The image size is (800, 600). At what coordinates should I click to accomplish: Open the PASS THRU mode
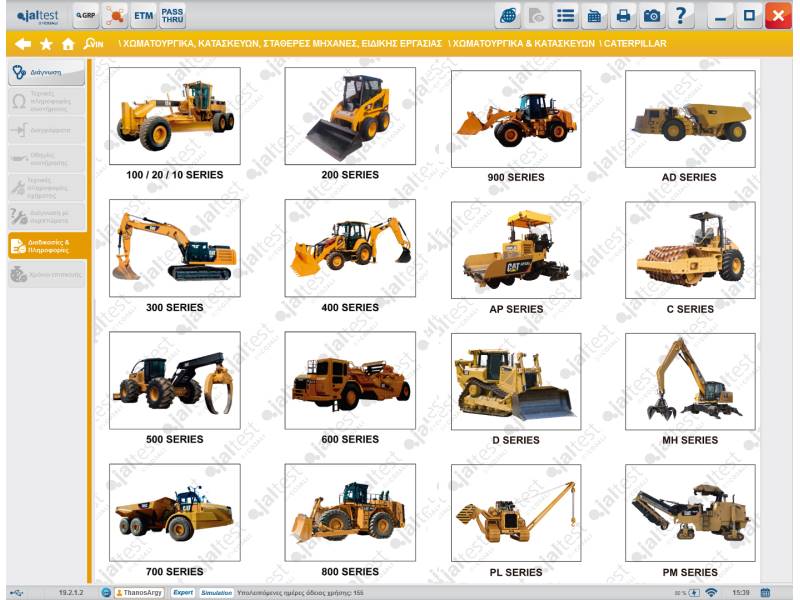point(172,15)
